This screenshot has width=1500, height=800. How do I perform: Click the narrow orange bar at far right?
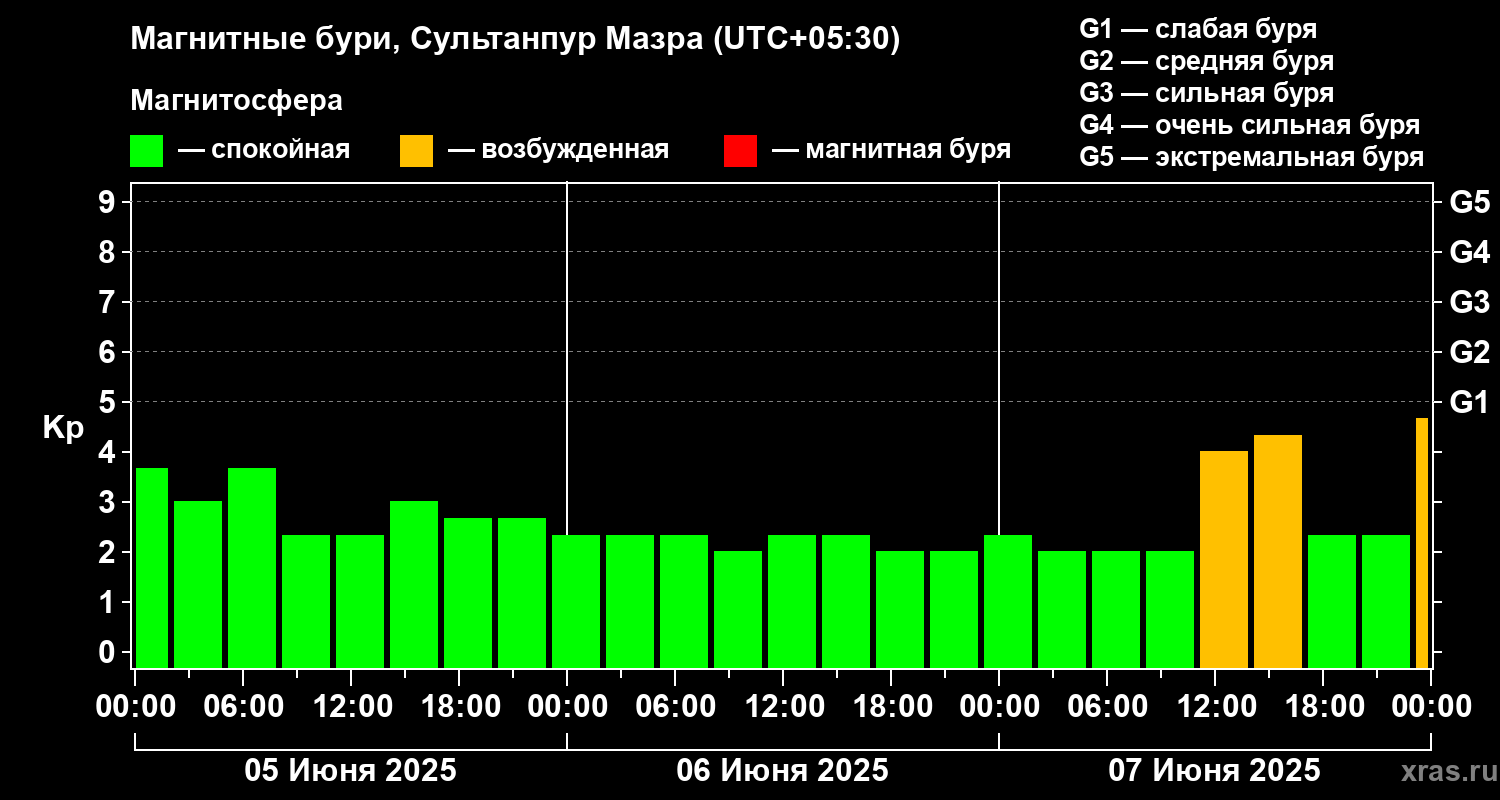tap(1421, 543)
